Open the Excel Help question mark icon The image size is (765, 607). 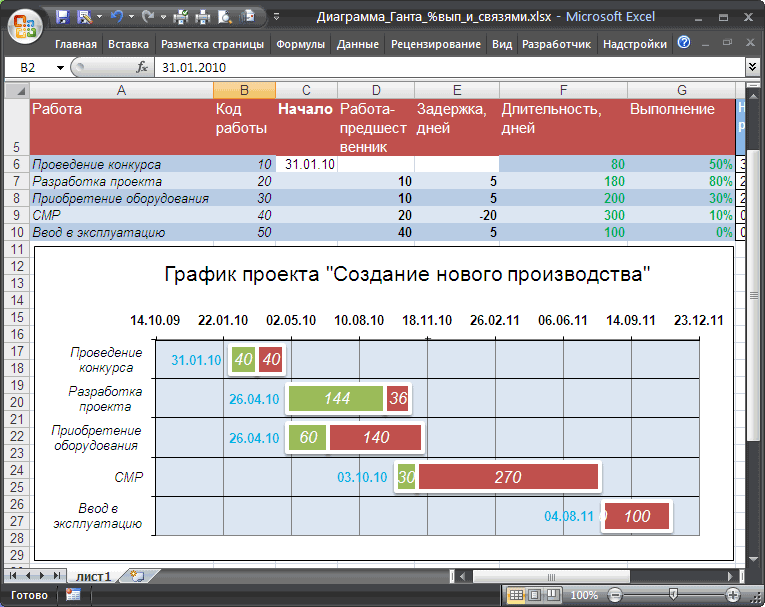(684, 42)
